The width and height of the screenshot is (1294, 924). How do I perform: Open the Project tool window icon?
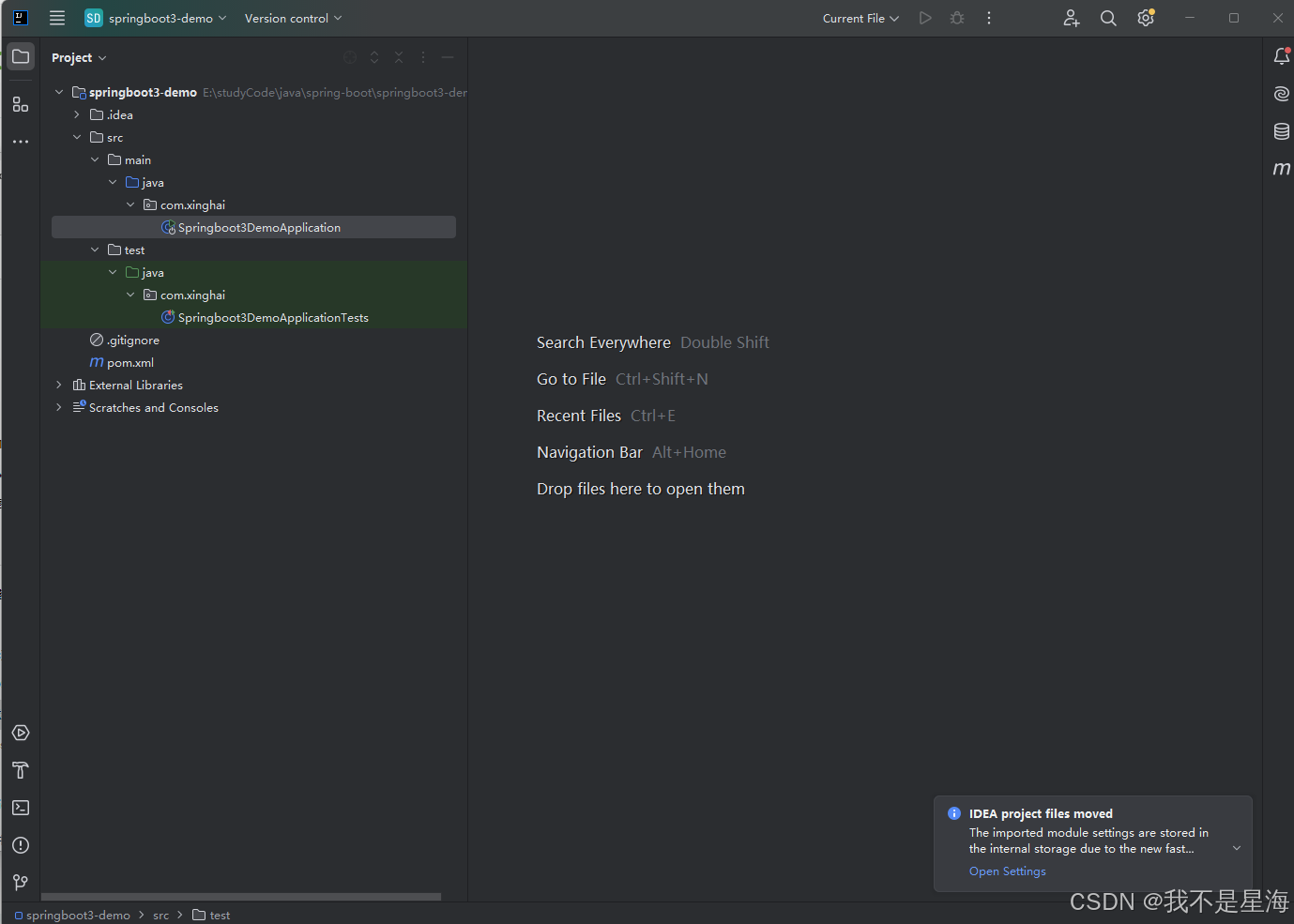pyautogui.click(x=21, y=56)
